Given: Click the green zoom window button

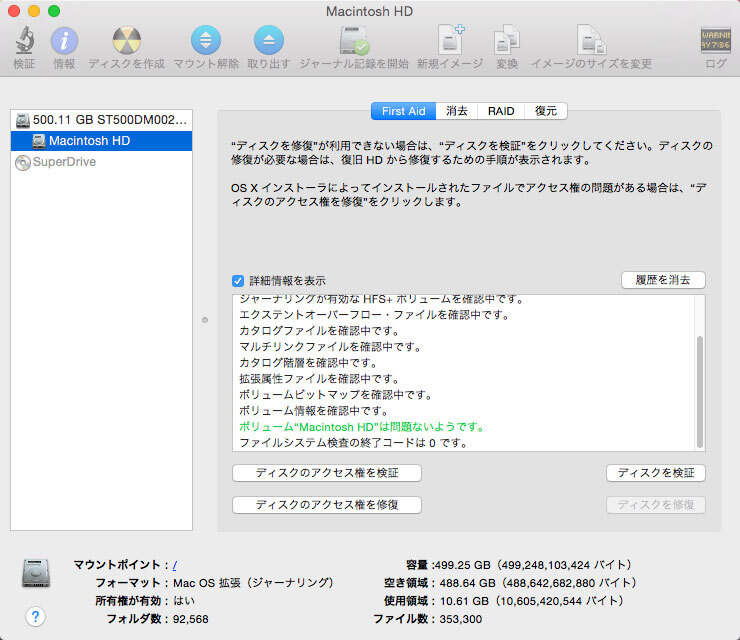Looking at the screenshot, I should click(x=54, y=11).
